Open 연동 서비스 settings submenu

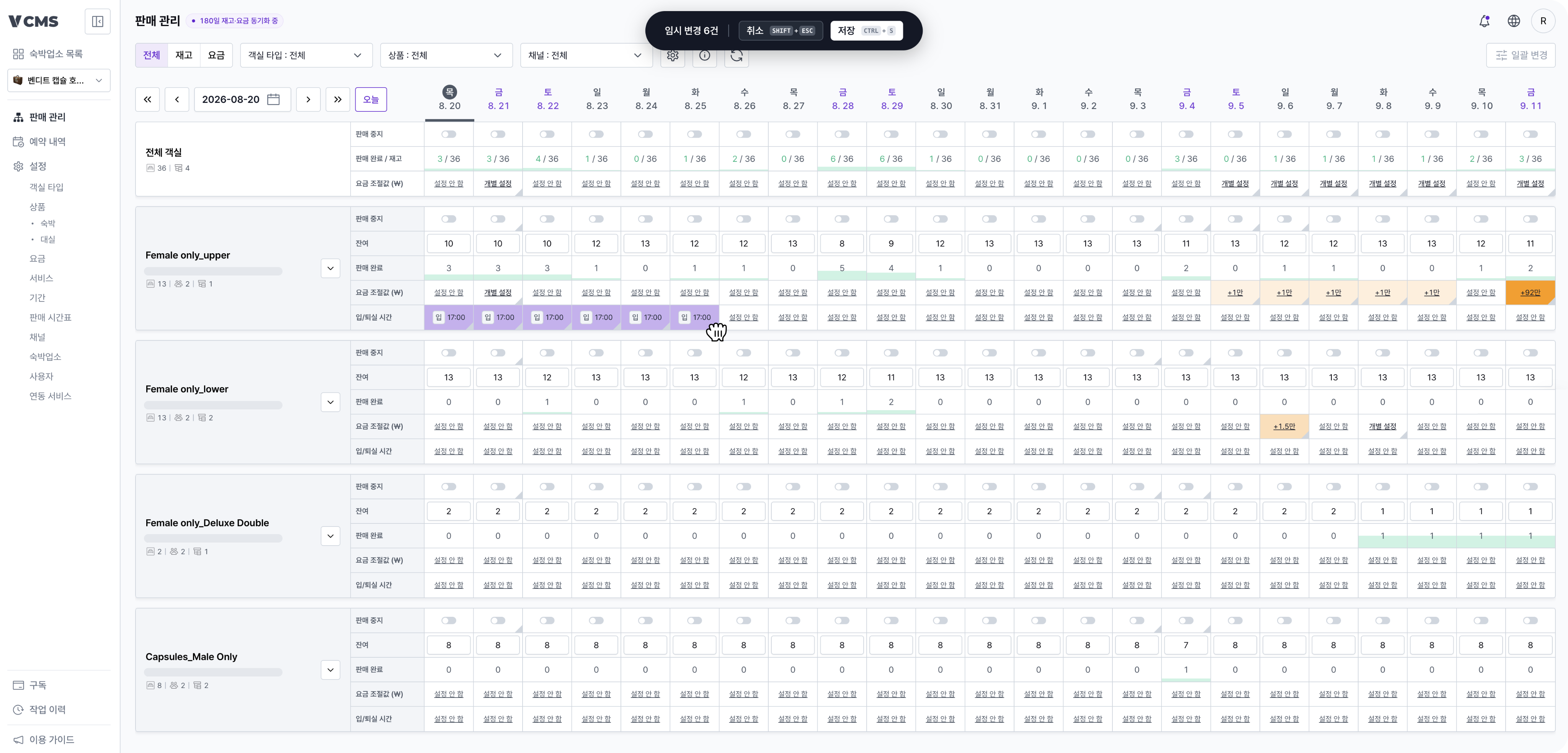point(51,396)
